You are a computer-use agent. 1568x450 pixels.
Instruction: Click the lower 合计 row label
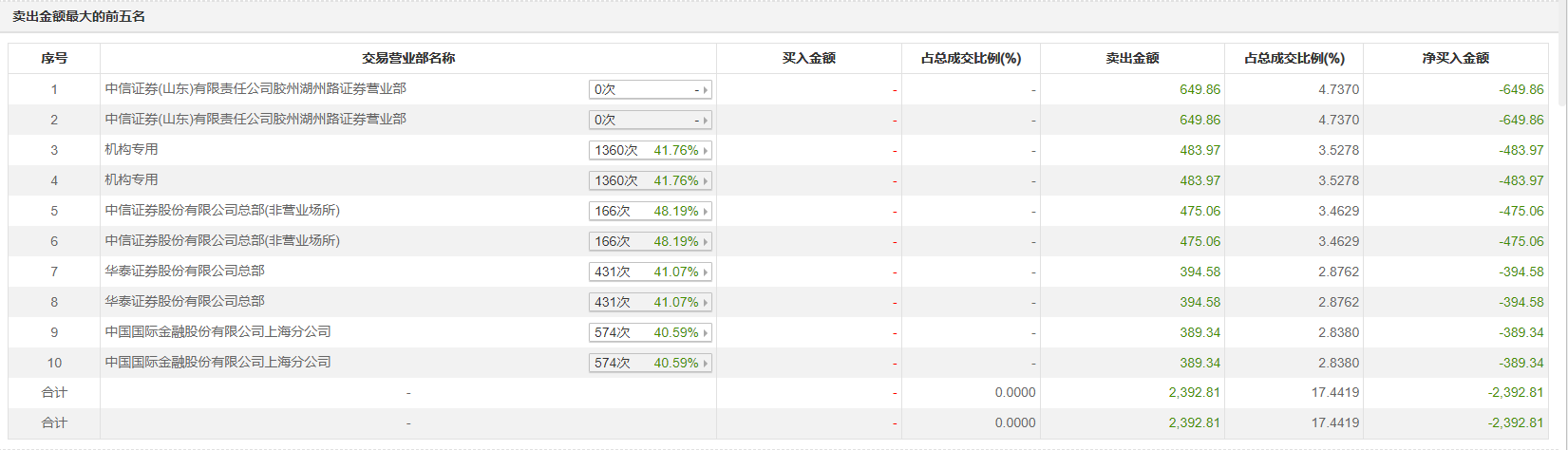pos(54,422)
